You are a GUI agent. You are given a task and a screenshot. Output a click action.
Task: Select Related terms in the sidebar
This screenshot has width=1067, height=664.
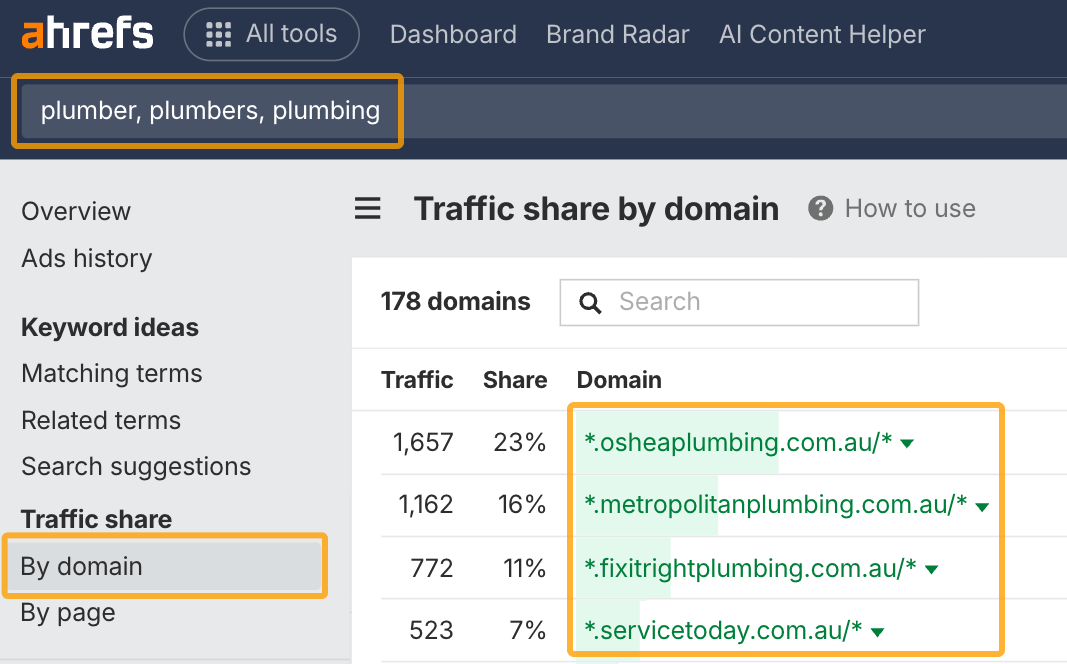[x=101, y=420]
